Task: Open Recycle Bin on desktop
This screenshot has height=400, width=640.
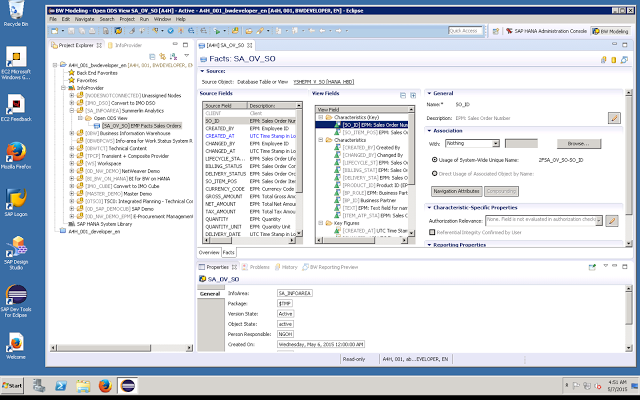Action: tap(16, 13)
